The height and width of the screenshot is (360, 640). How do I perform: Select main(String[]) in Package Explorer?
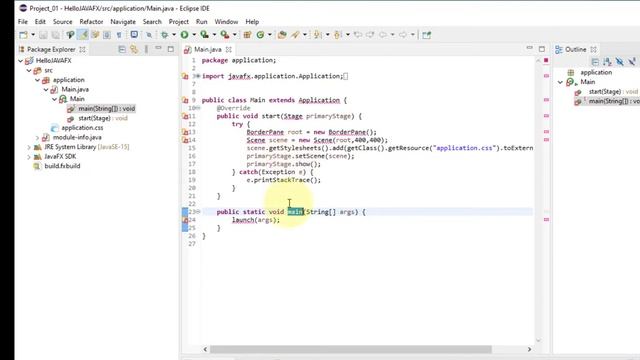(x=107, y=109)
